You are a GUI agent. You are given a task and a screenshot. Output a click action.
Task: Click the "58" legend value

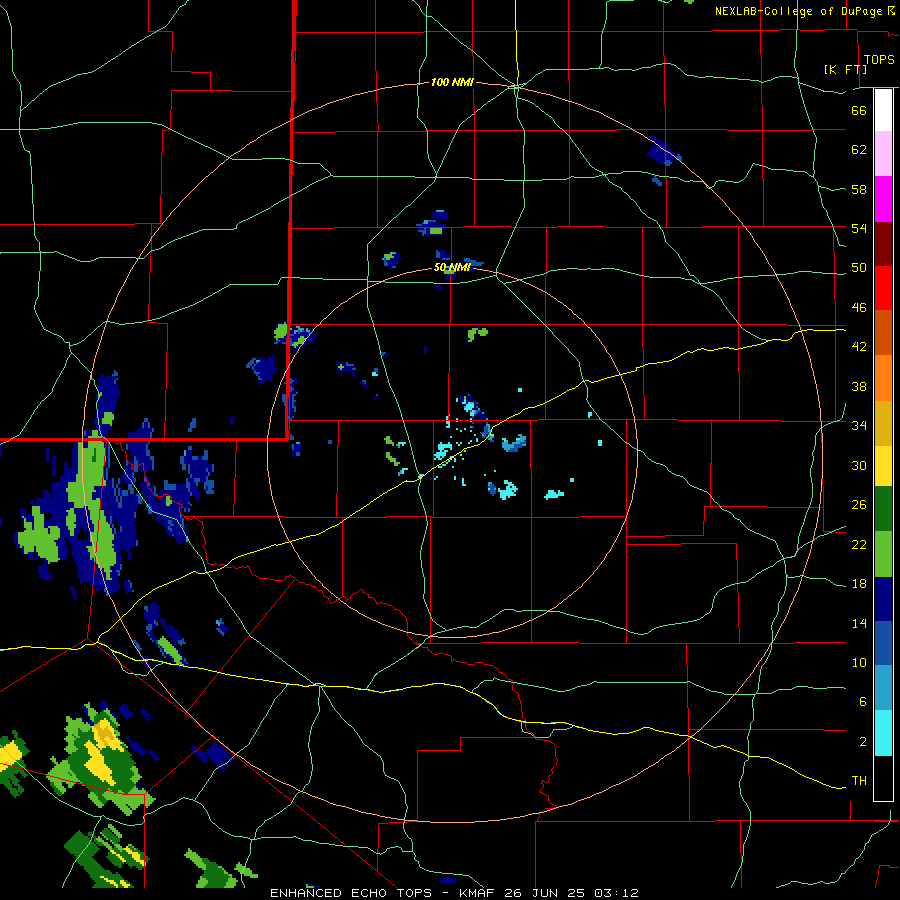tap(859, 189)
